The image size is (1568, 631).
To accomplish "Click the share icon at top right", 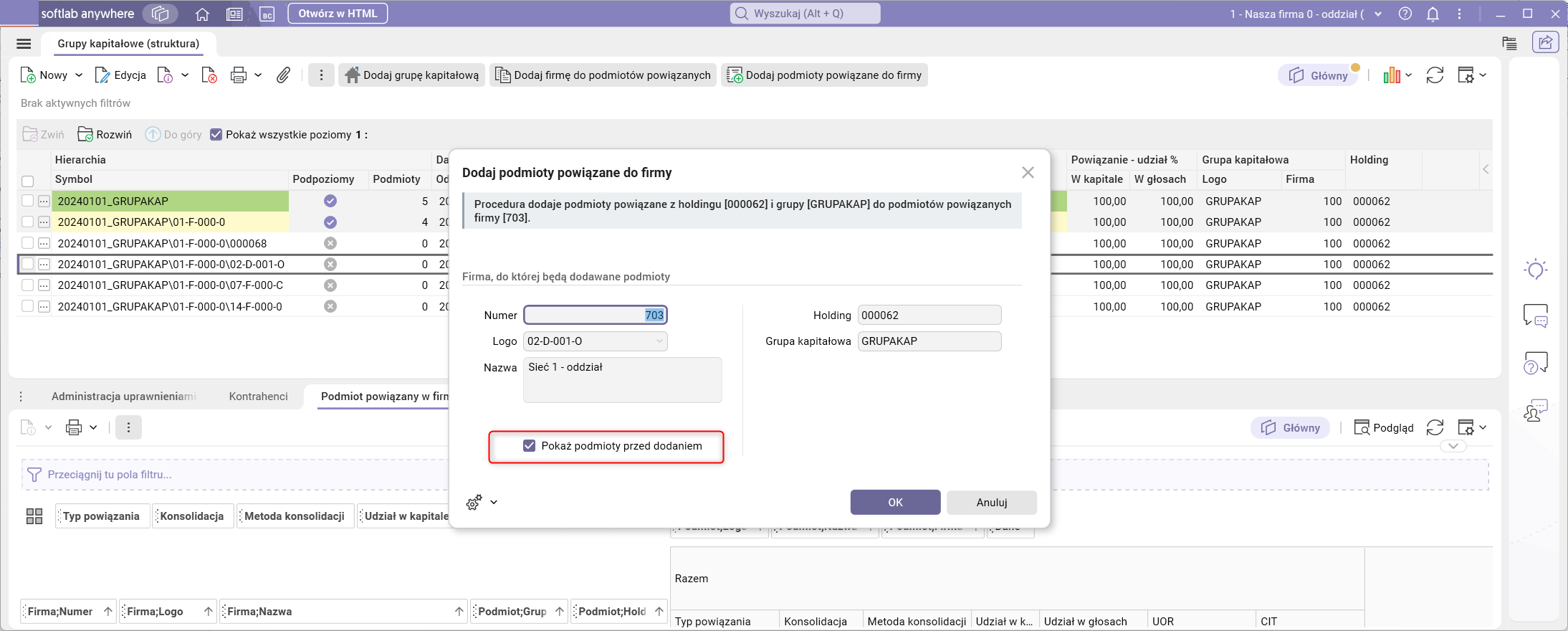I will point(1546,42).
